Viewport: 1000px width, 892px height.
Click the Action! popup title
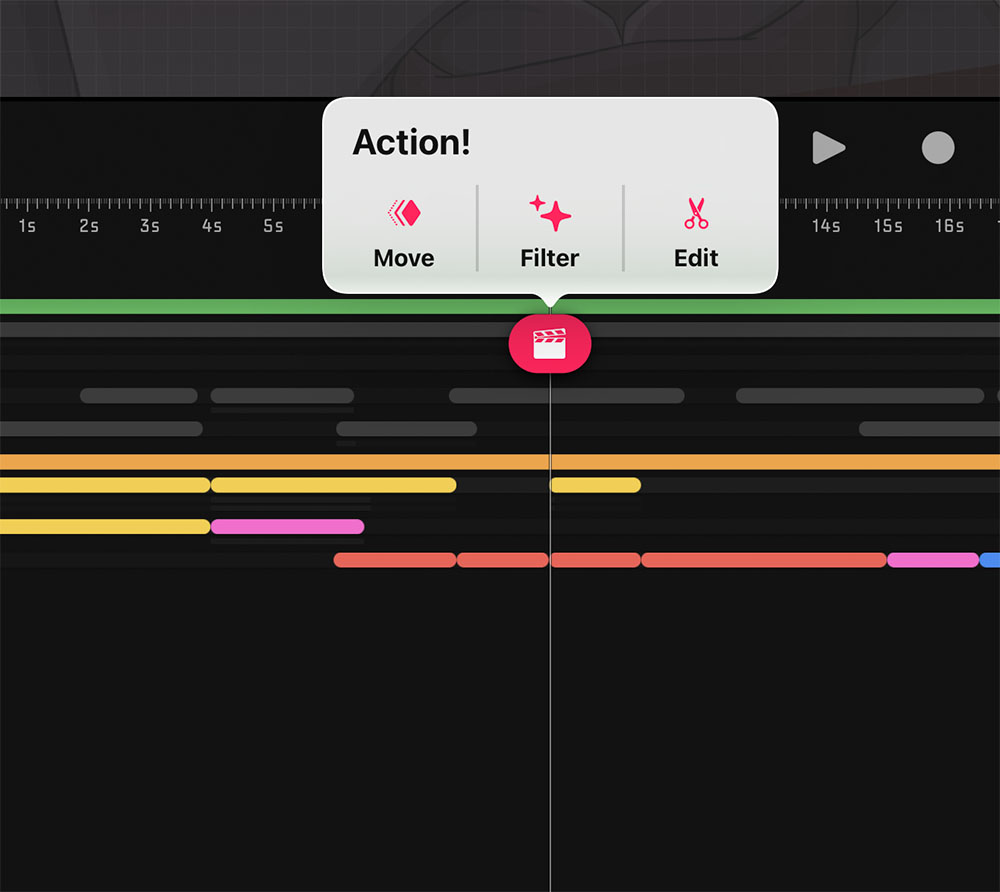coord(411,143)
